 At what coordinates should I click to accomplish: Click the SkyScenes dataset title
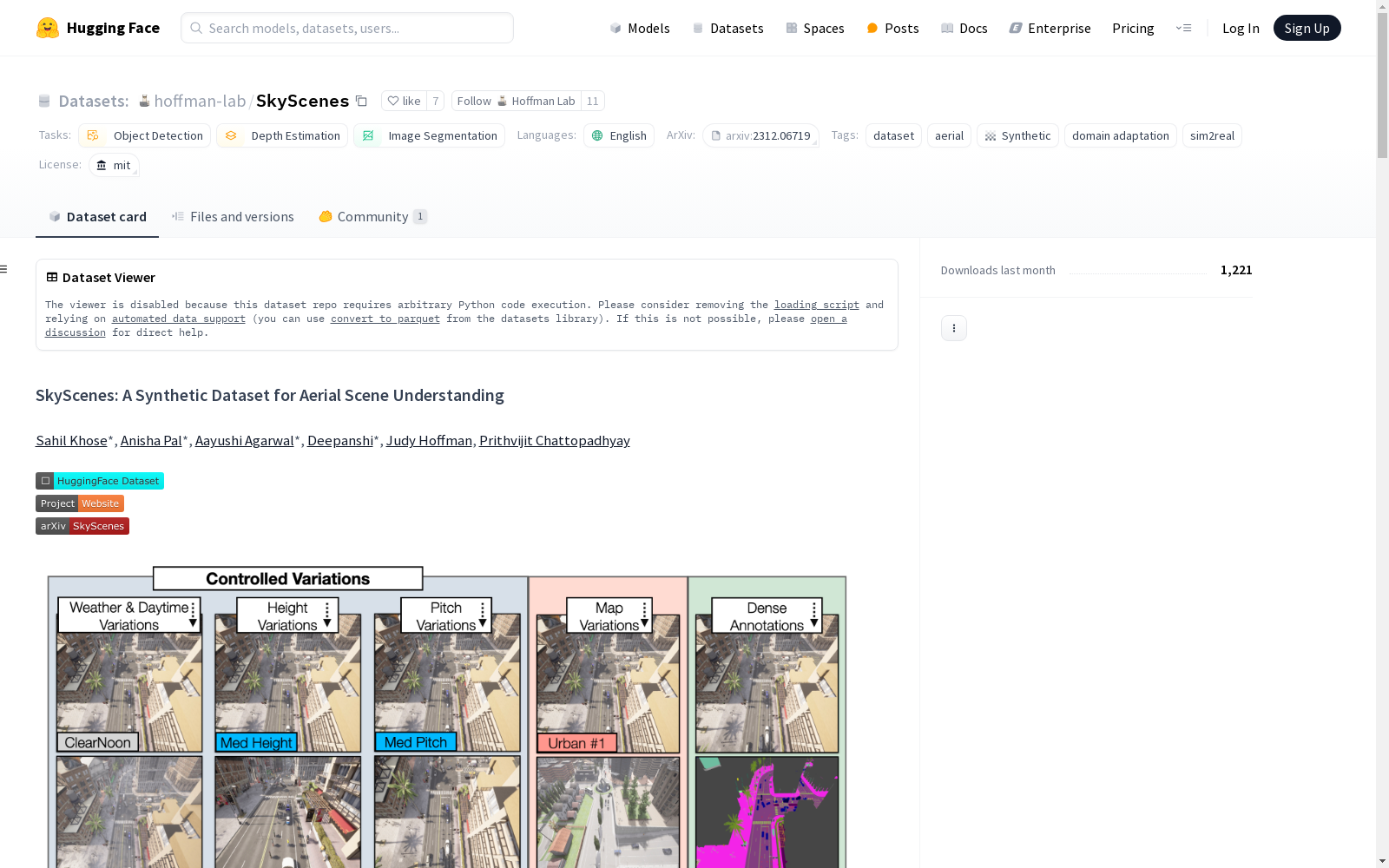[x=302, y=101]
